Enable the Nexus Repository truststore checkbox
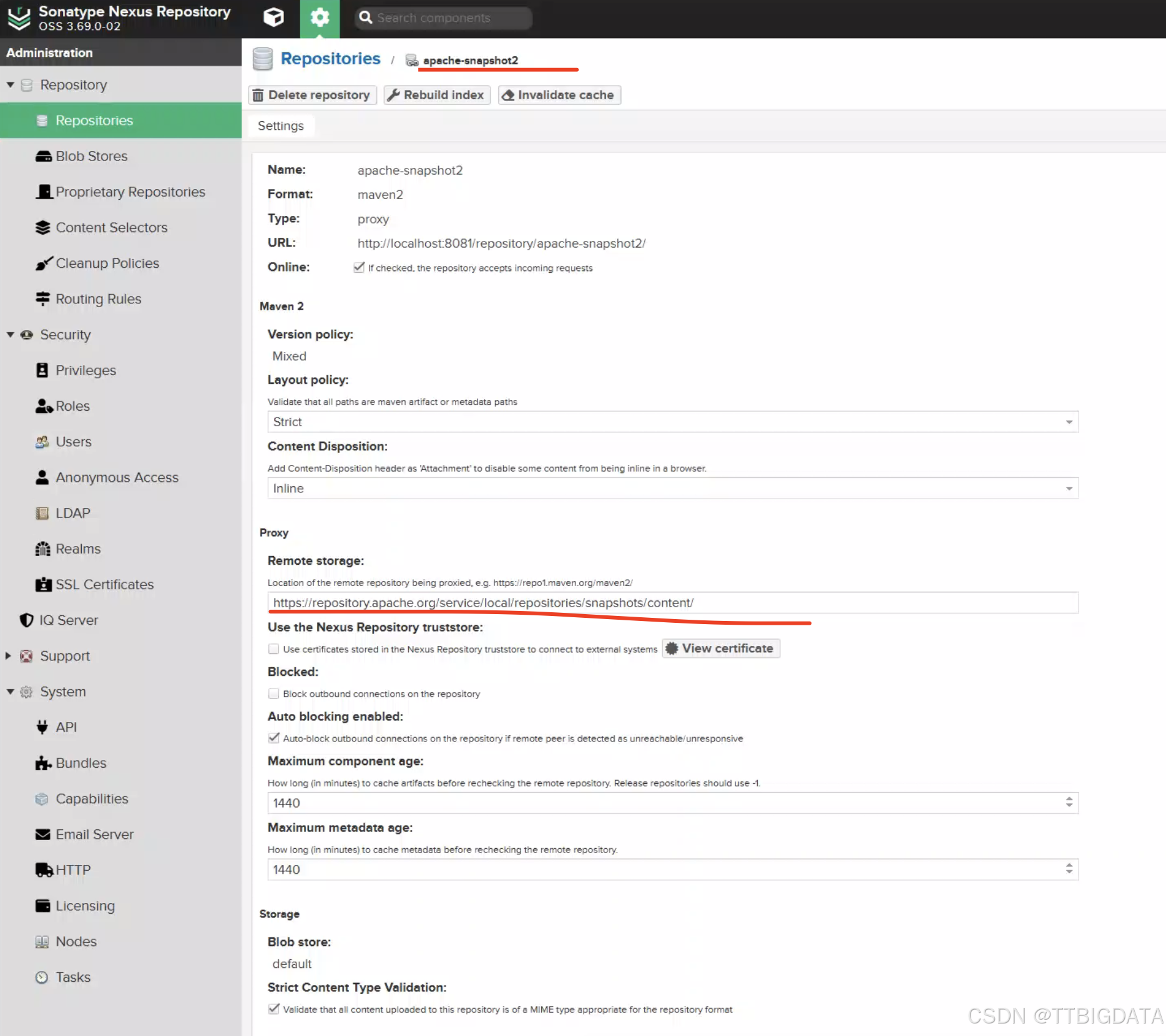 [x=273, y=649]
